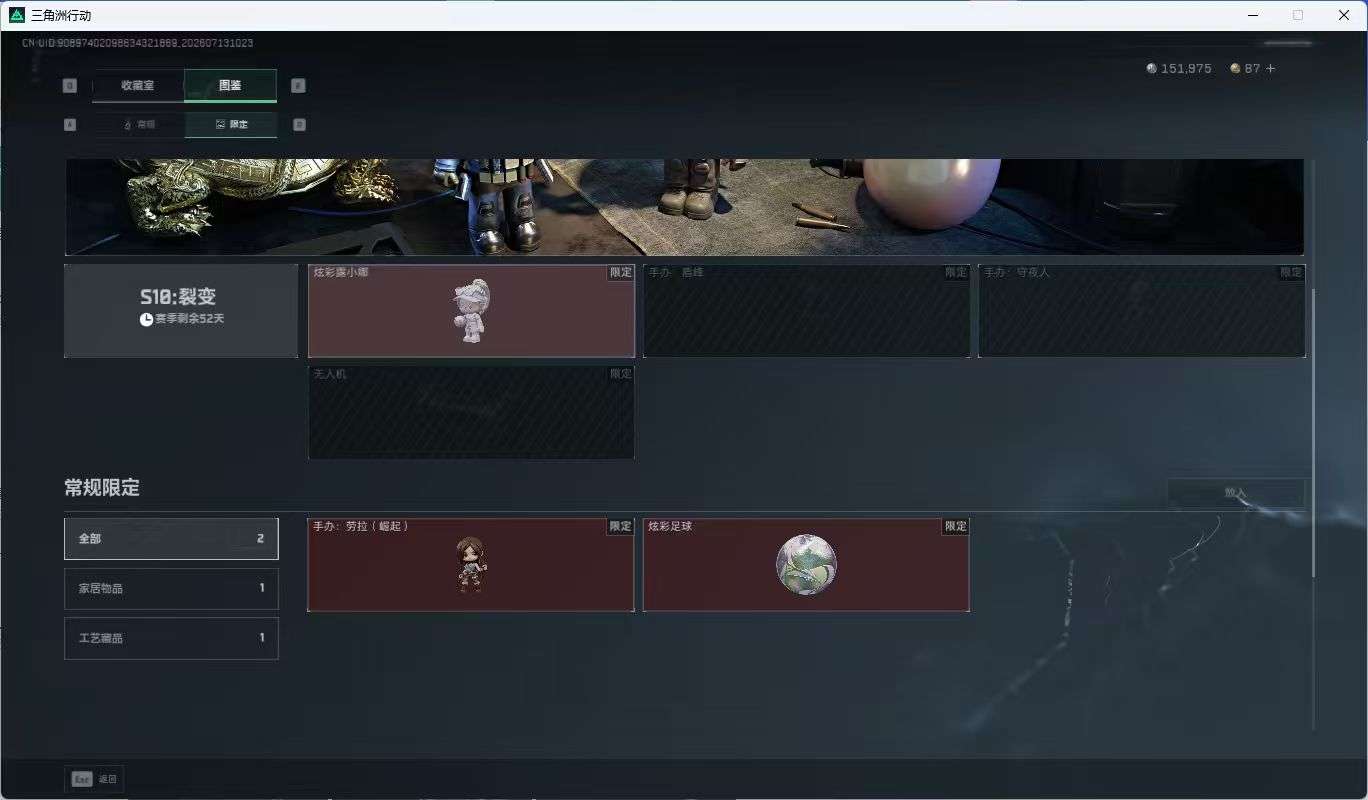Select the 家居物品 category filter

[171, 588]
